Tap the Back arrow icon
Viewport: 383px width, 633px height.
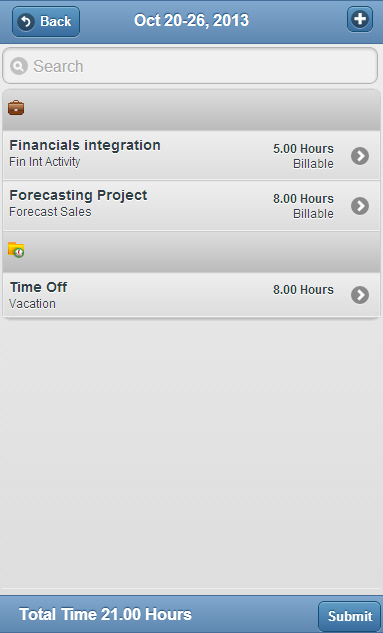(x=26, y=21)
